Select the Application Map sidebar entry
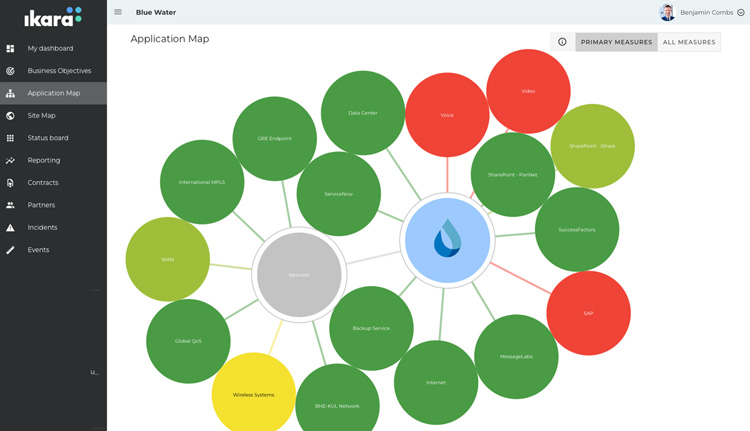 (54, 93)
